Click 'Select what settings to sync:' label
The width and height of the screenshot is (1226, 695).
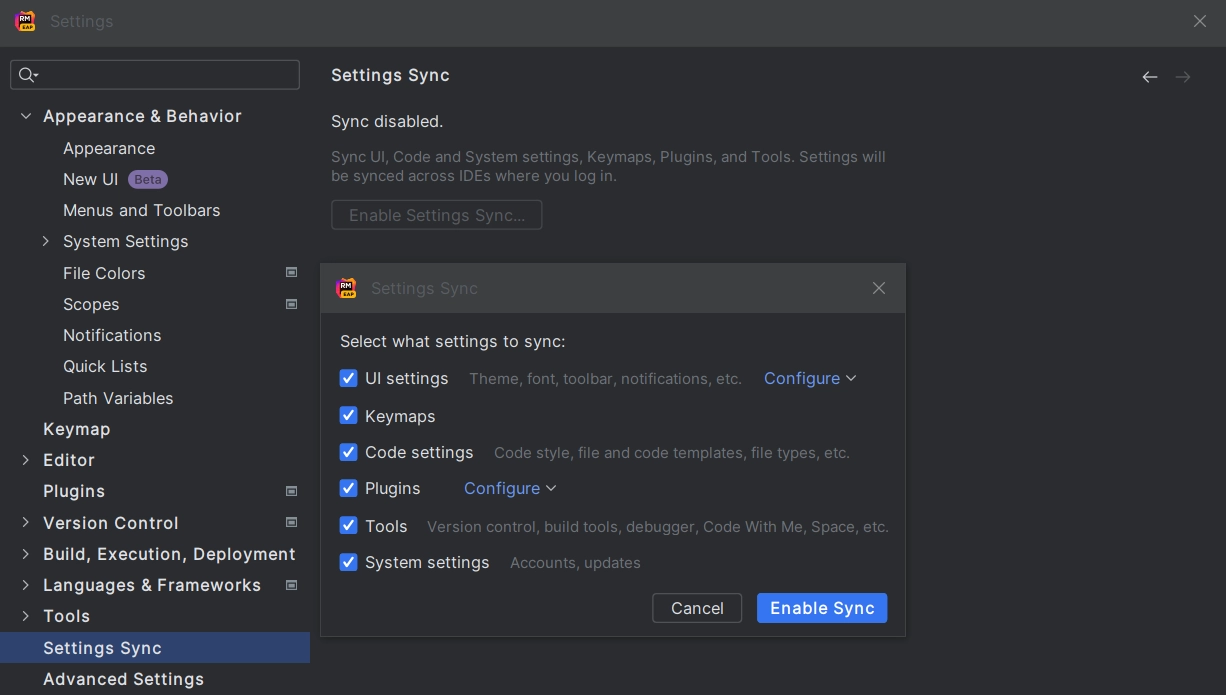click(453, 341)
